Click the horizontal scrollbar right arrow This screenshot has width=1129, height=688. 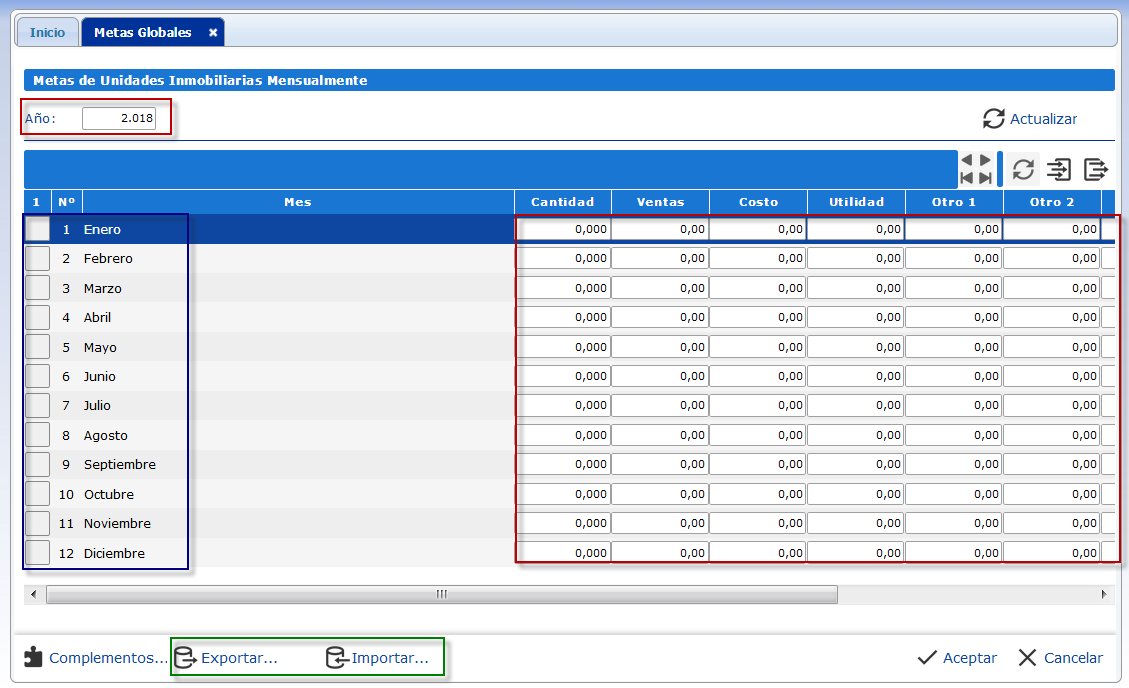click(x=1104, y=594)
